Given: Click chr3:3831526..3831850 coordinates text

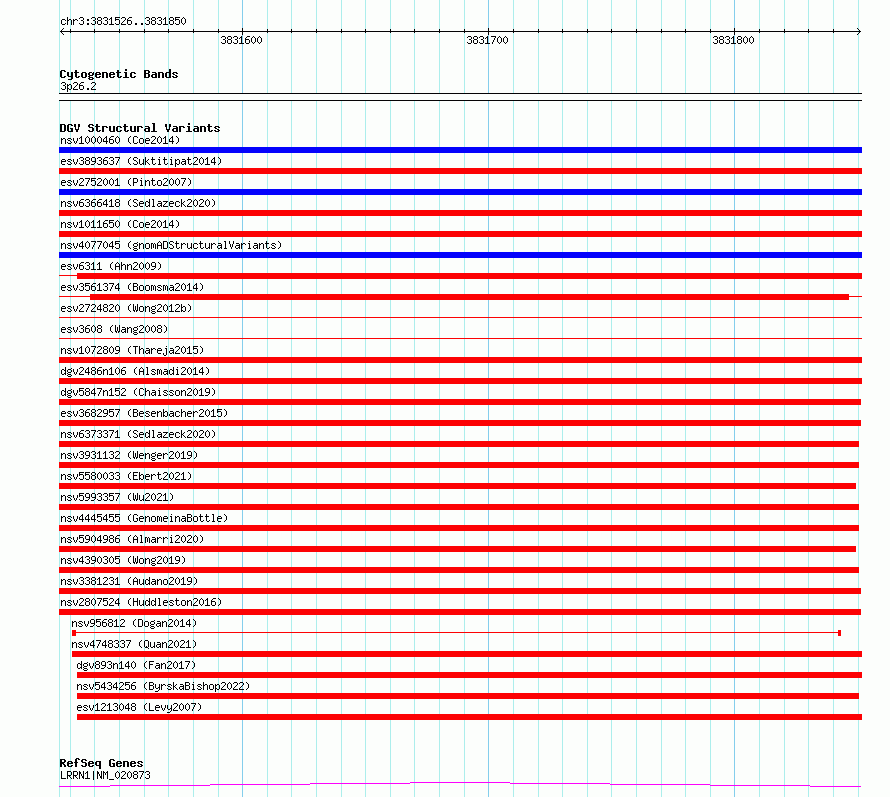Looking at the screenshot, I should pos(123,21).
